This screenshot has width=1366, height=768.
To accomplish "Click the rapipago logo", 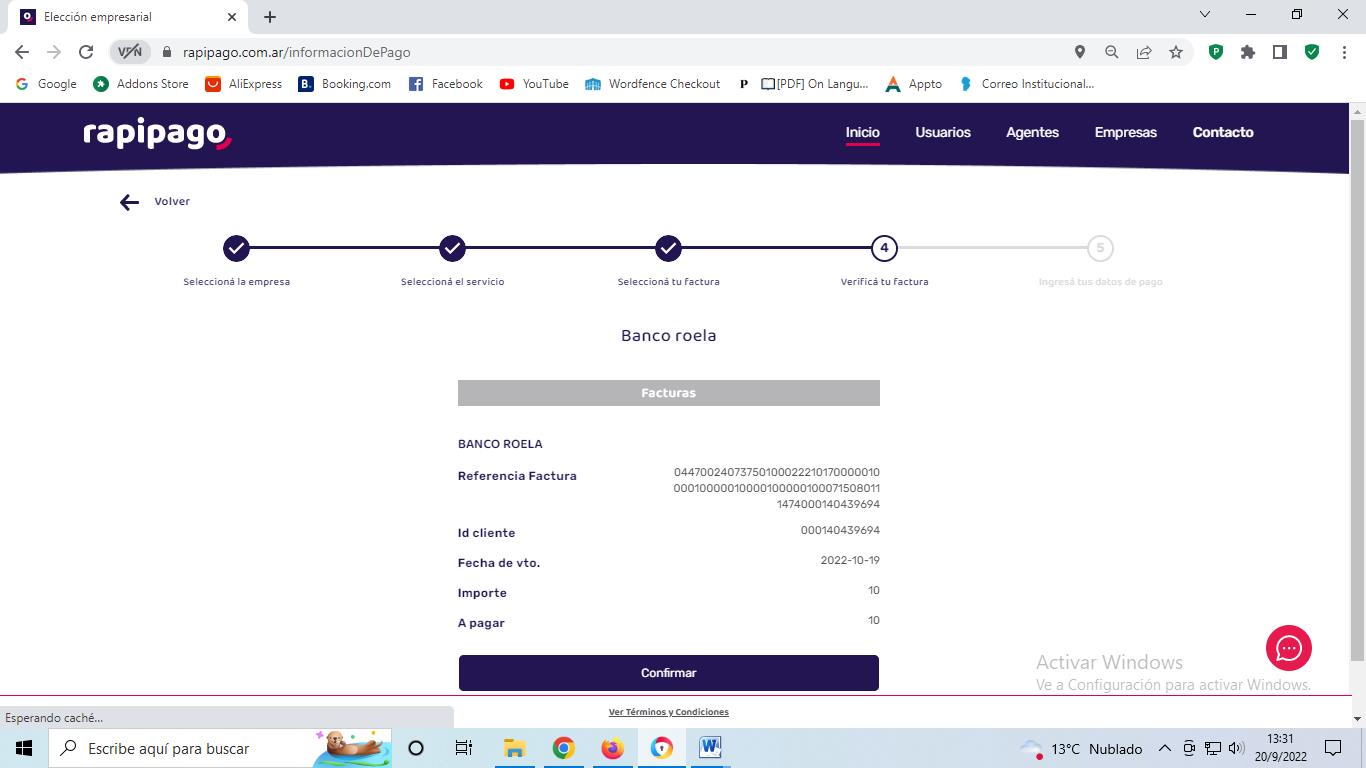I will [157, 134].
